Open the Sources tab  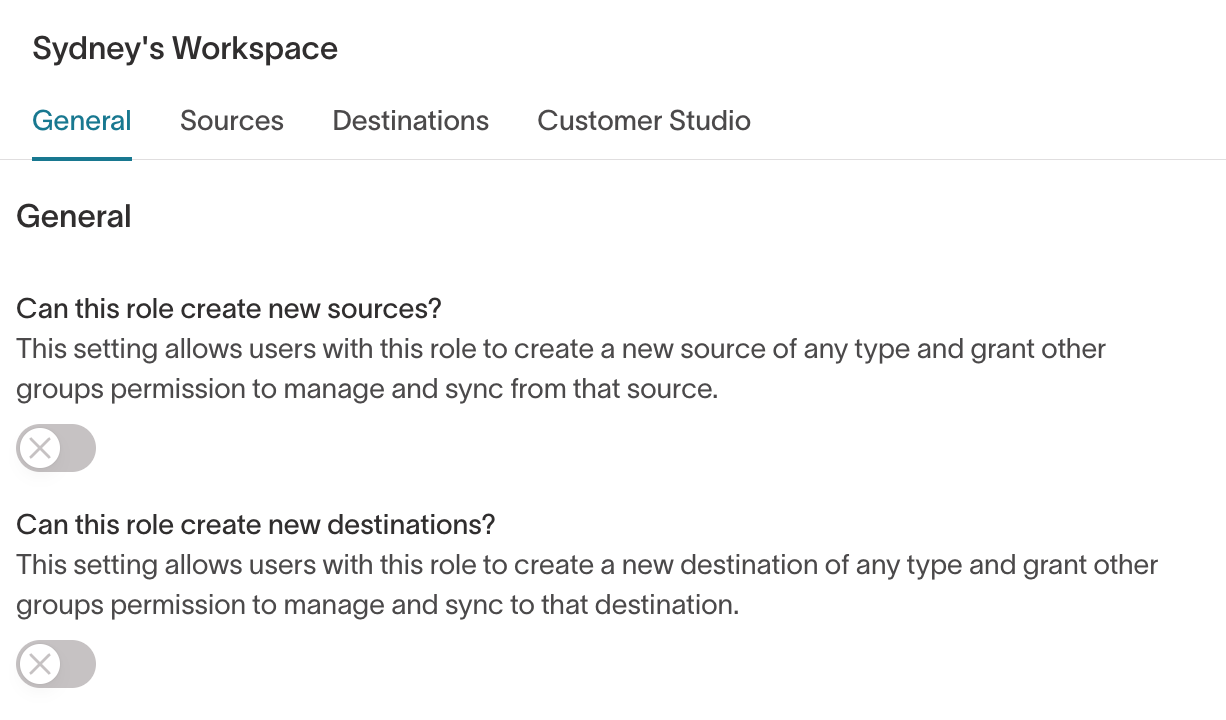(232, 121)
